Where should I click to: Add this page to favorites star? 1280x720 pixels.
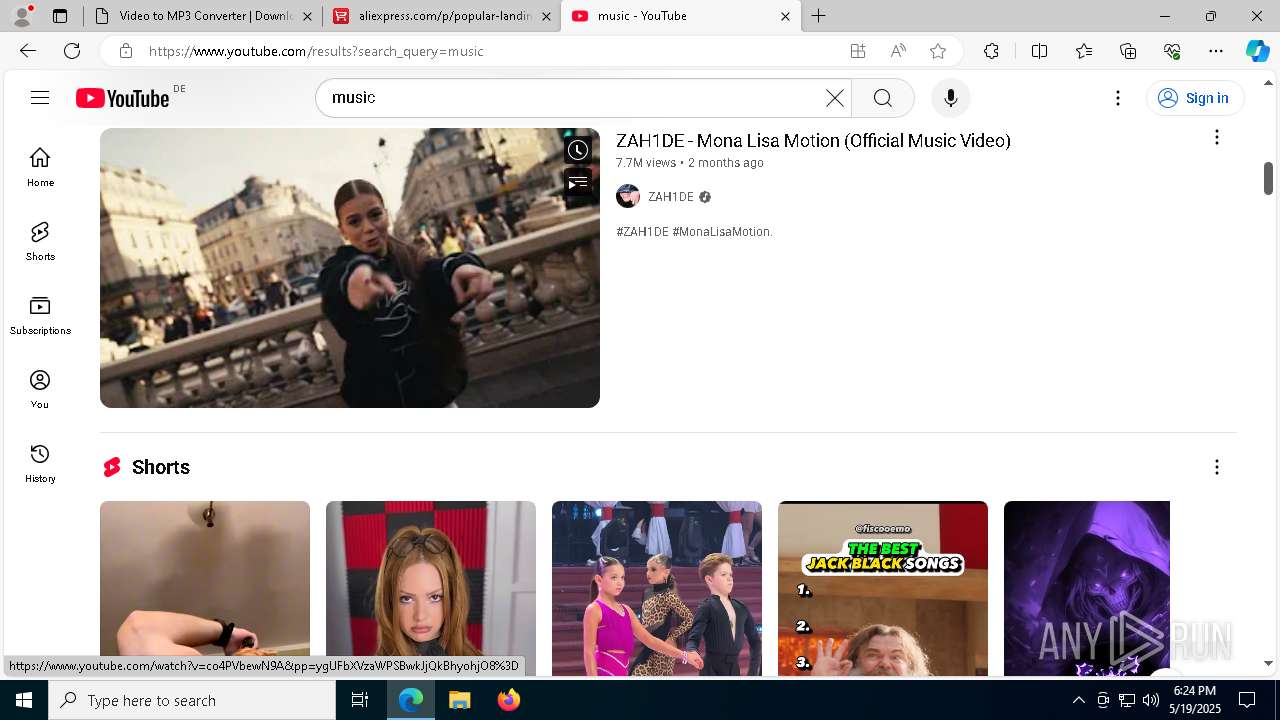pyautogui.click(x=938, y=51)
